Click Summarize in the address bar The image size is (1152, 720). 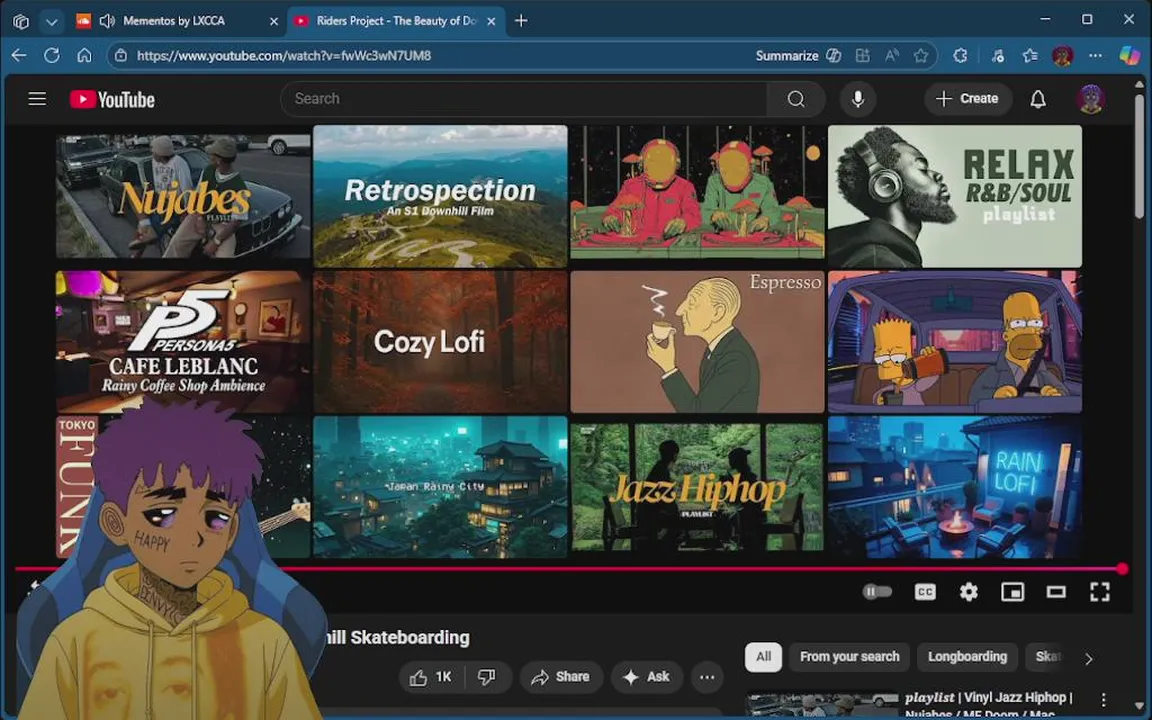[x=786, y=55]
